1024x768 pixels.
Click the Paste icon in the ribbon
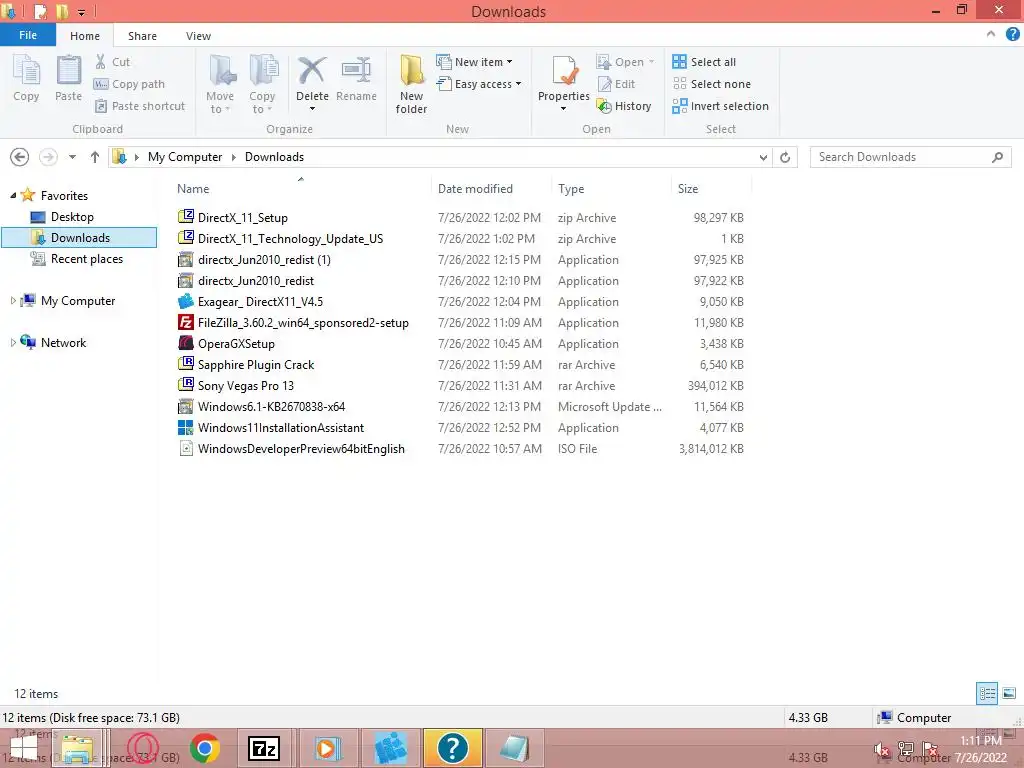[x=69, y=71]
